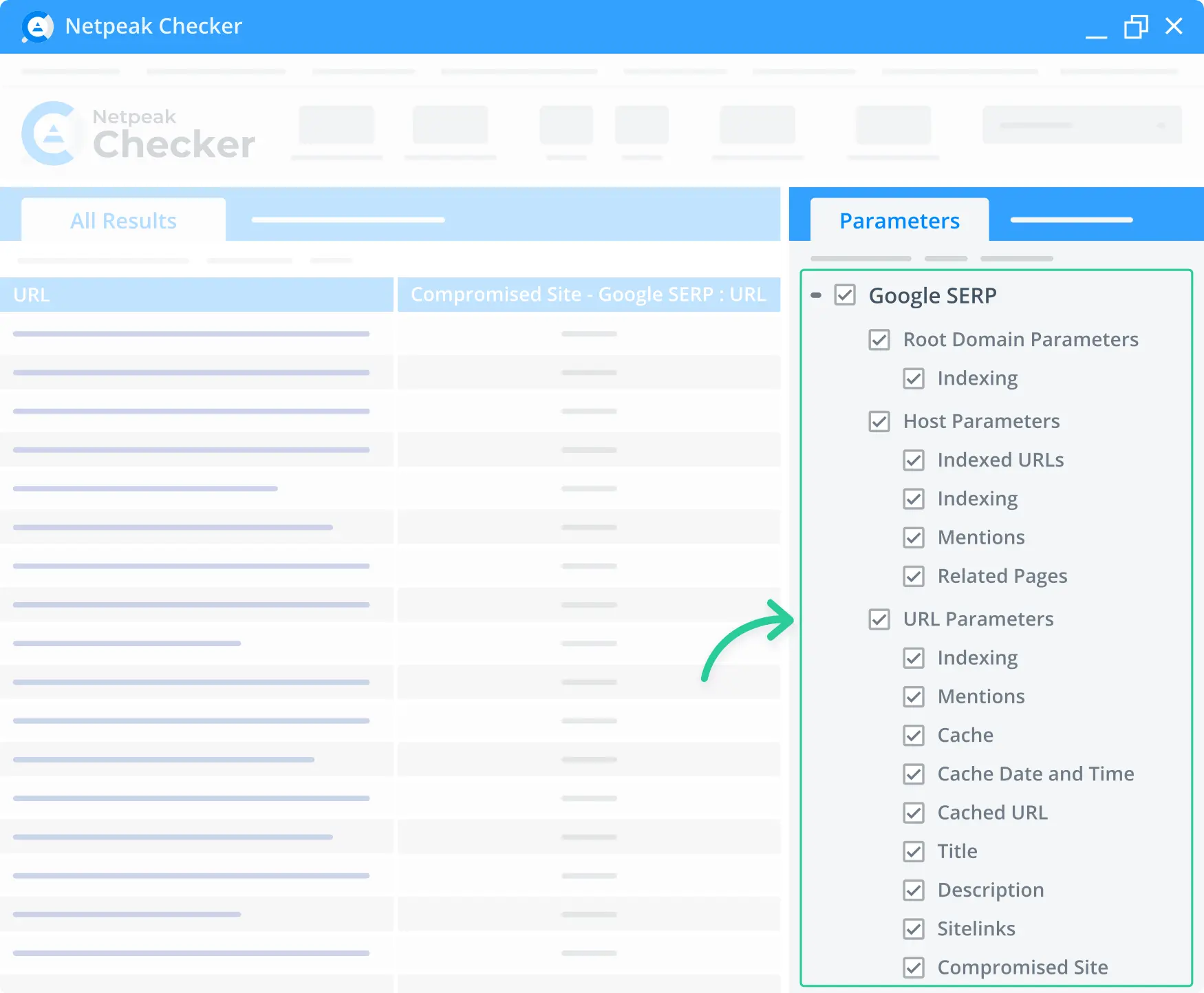Image resolution: width=1204 pixels, height=993 pixels.
Task: Collapse the Google SERP group
Action: click(816, 295)
